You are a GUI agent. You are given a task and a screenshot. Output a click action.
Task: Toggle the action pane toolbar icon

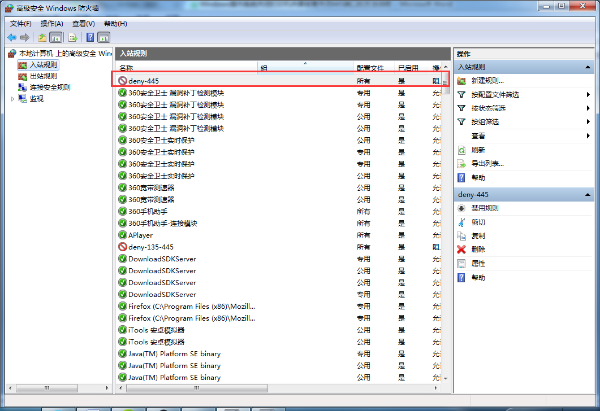[x=104, y=38]
